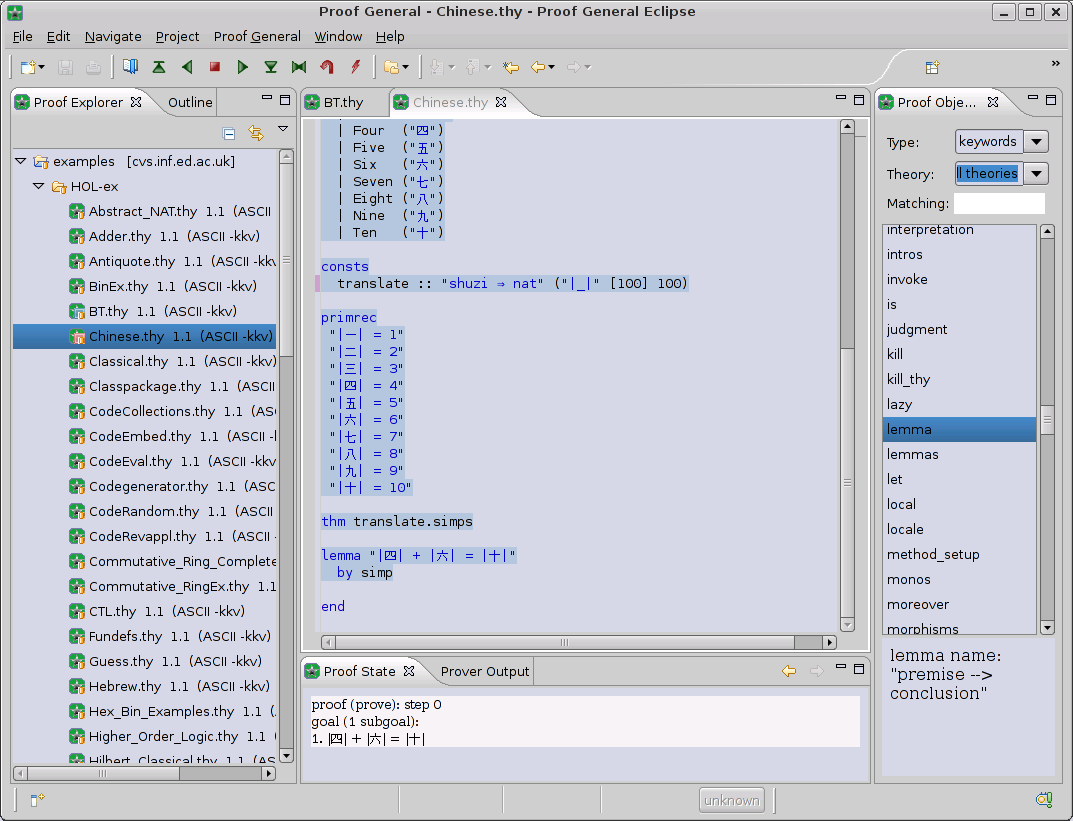Process all steps with green down-triangle icon

click(x=271, y=67)
